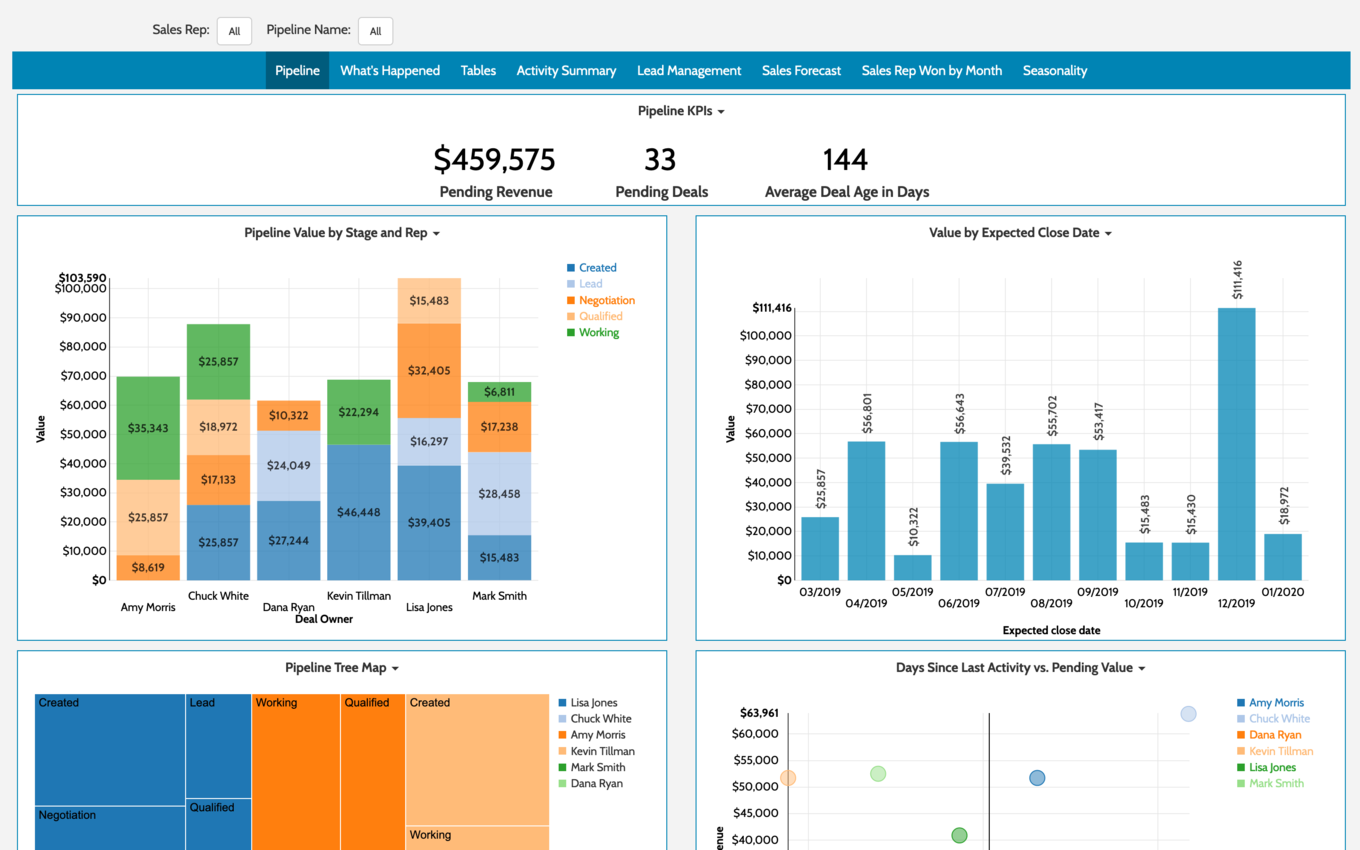Open Value by Expected Close Date menu

(x=1020, y=233)
